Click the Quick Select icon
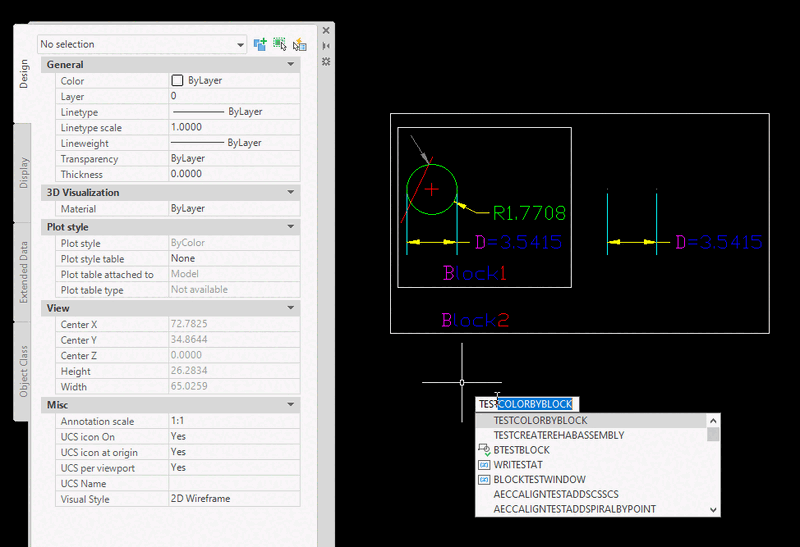 tap(299, 44)
